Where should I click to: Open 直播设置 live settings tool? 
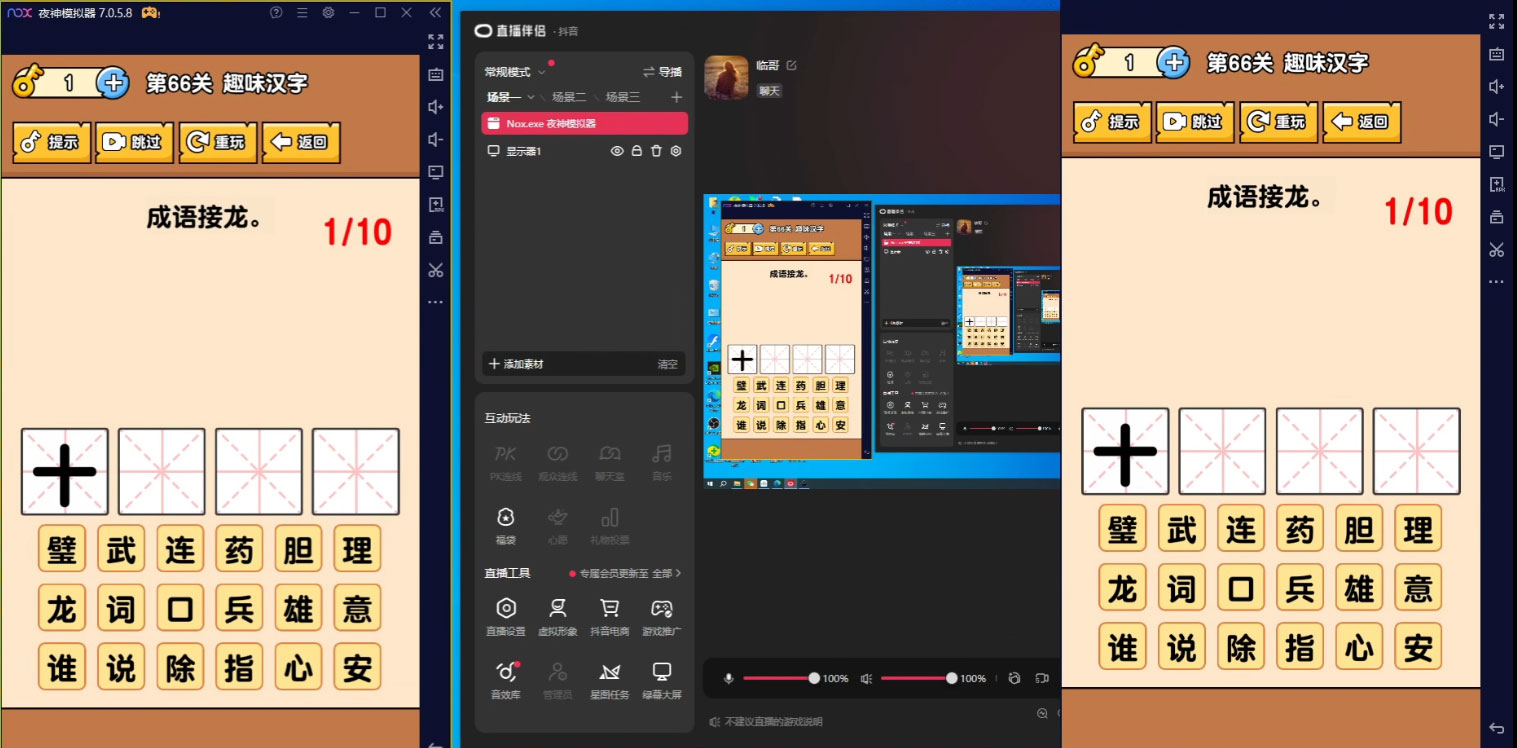(x=506, y=615)
